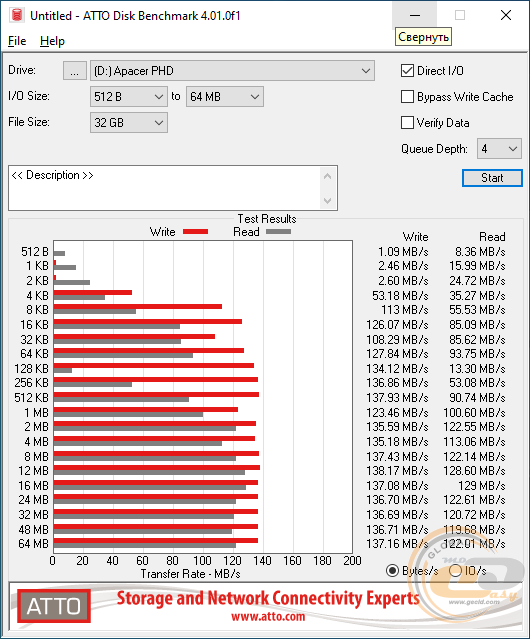Expand the File Size 32 GB dropdown
The height and width of the screenshot is (639, 530).
coord(129,123)
